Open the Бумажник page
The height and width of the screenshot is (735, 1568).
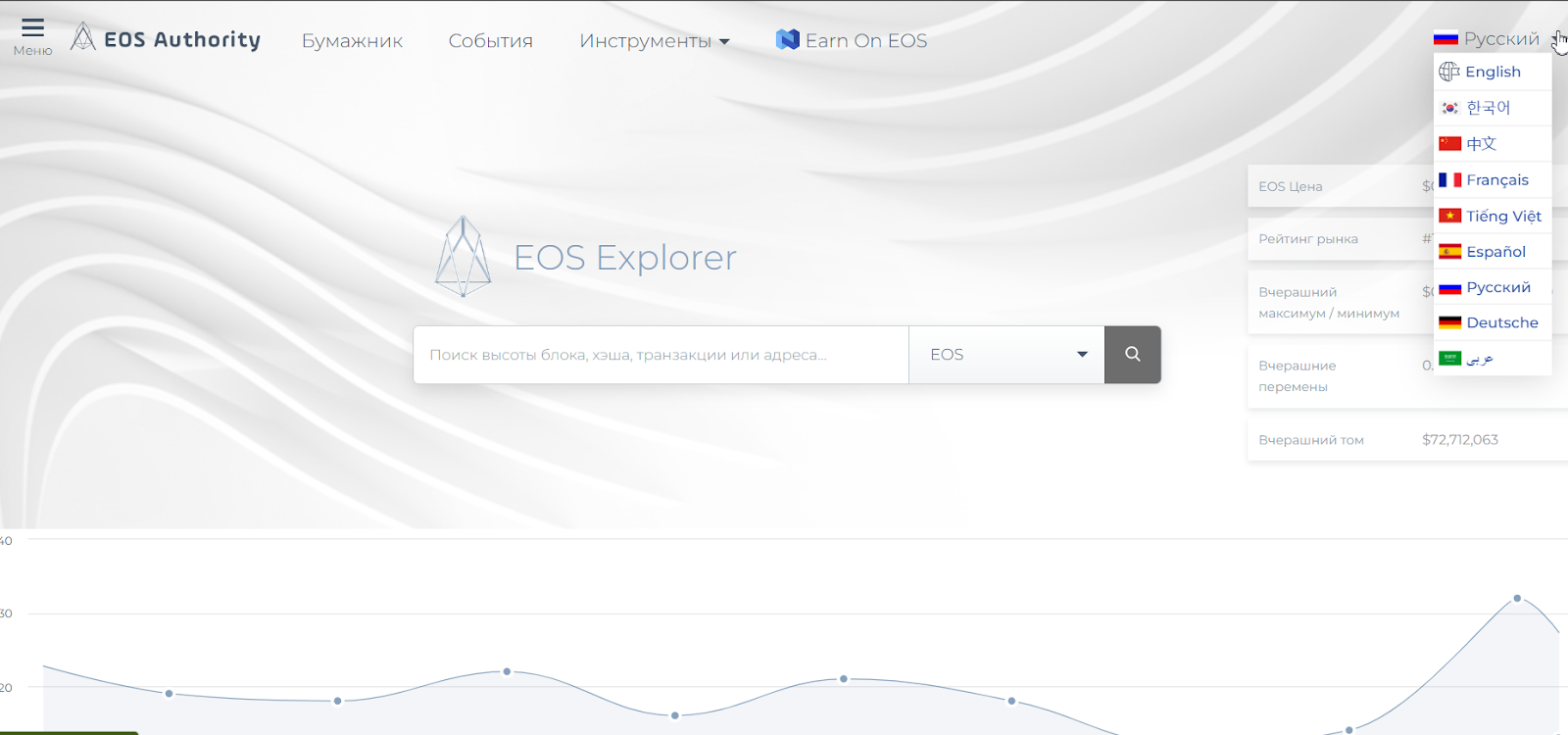352,41
